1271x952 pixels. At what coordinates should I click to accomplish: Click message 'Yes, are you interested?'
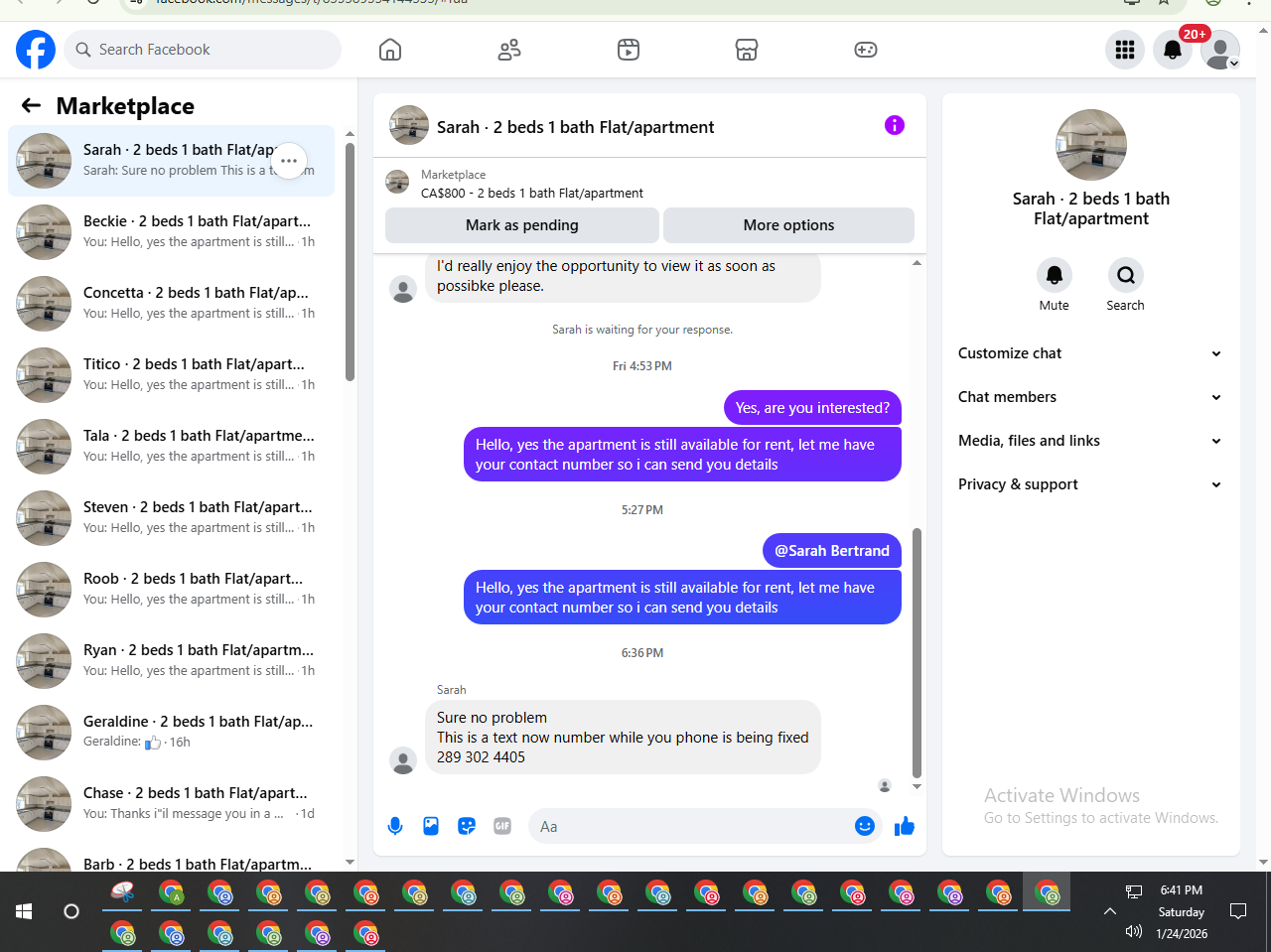[x=812, y=408]
